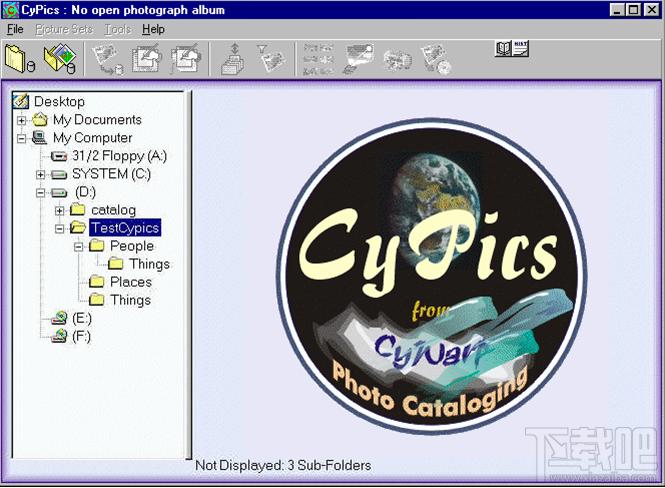
Task: Select the highlighted TestCypics folder
Action: [125, 228]
